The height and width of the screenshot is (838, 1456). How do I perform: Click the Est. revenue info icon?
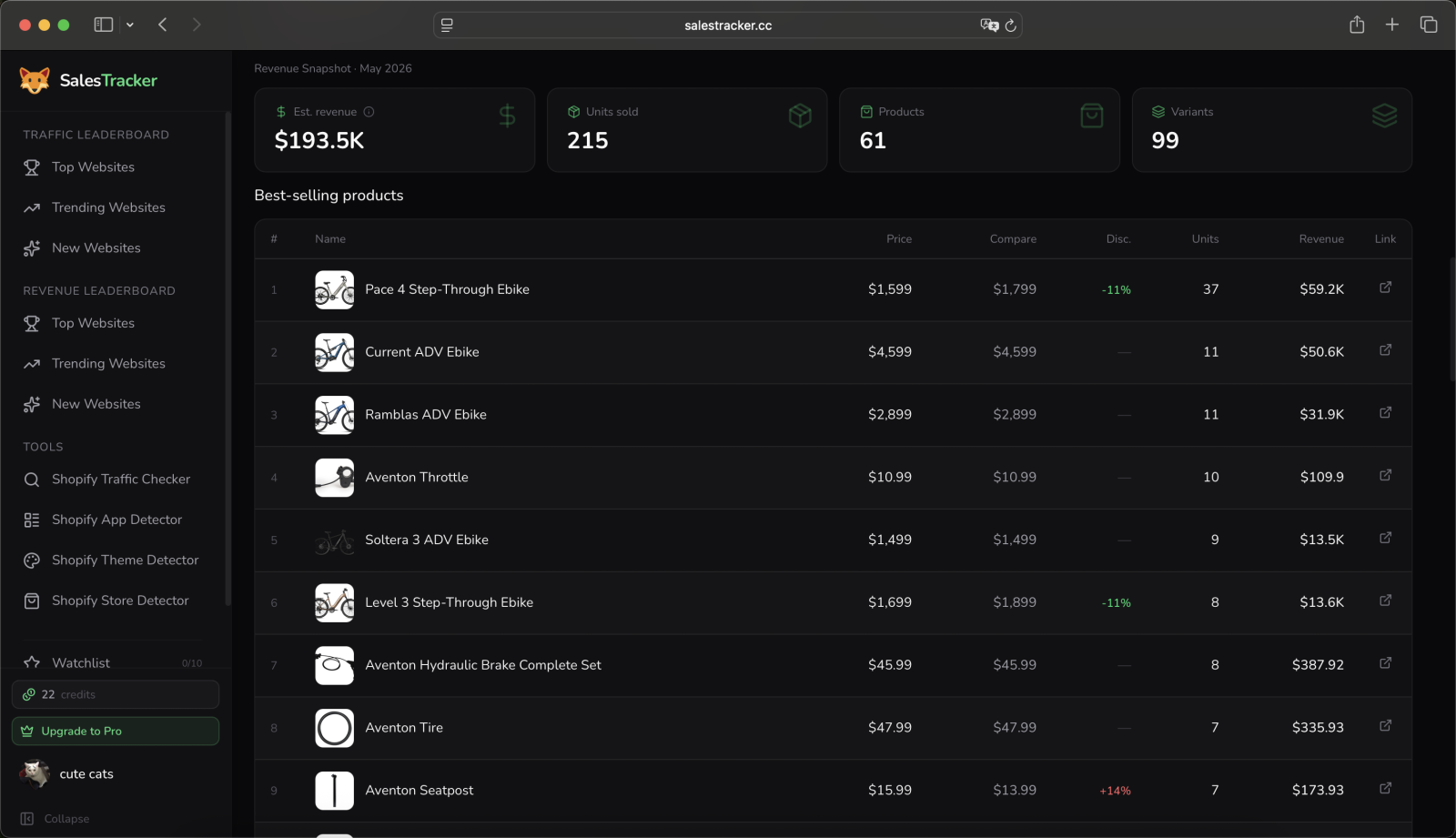(369, 112)
